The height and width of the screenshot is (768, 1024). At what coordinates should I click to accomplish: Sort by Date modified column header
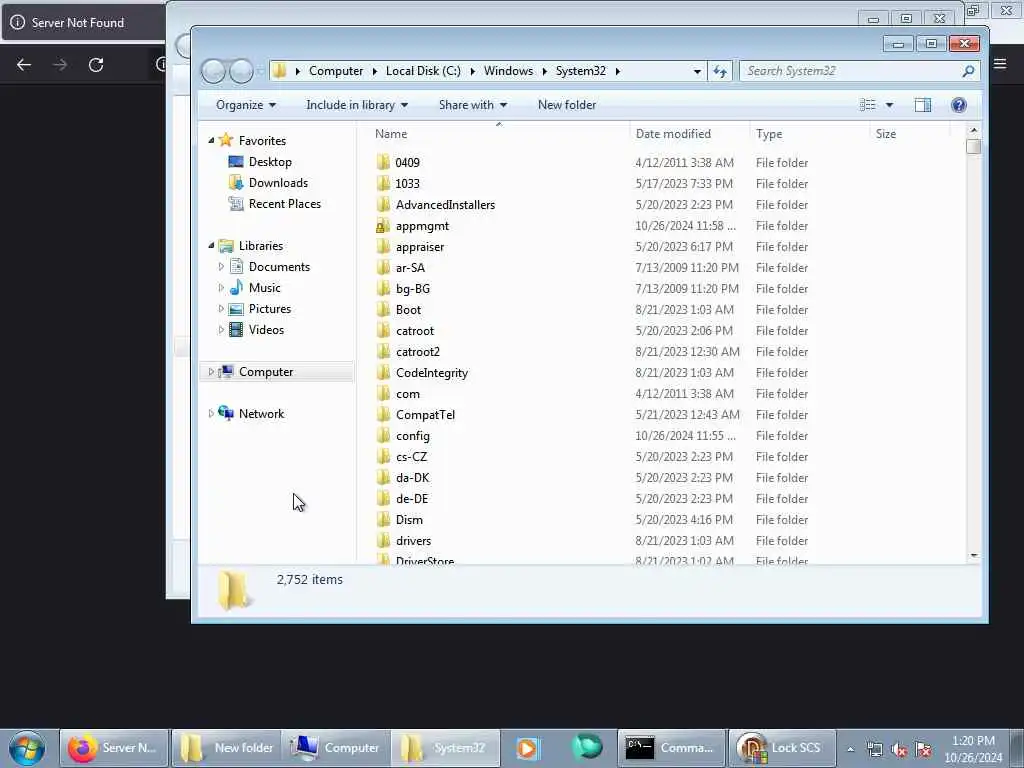tap(690, 134)
